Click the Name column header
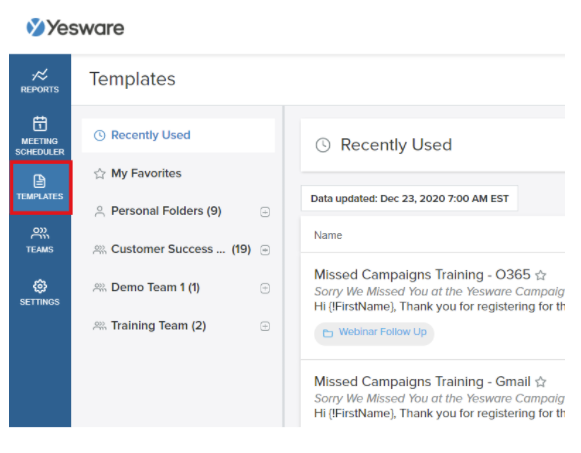The width and height of the screenshot is (581, 453). [x=328, y=235]
